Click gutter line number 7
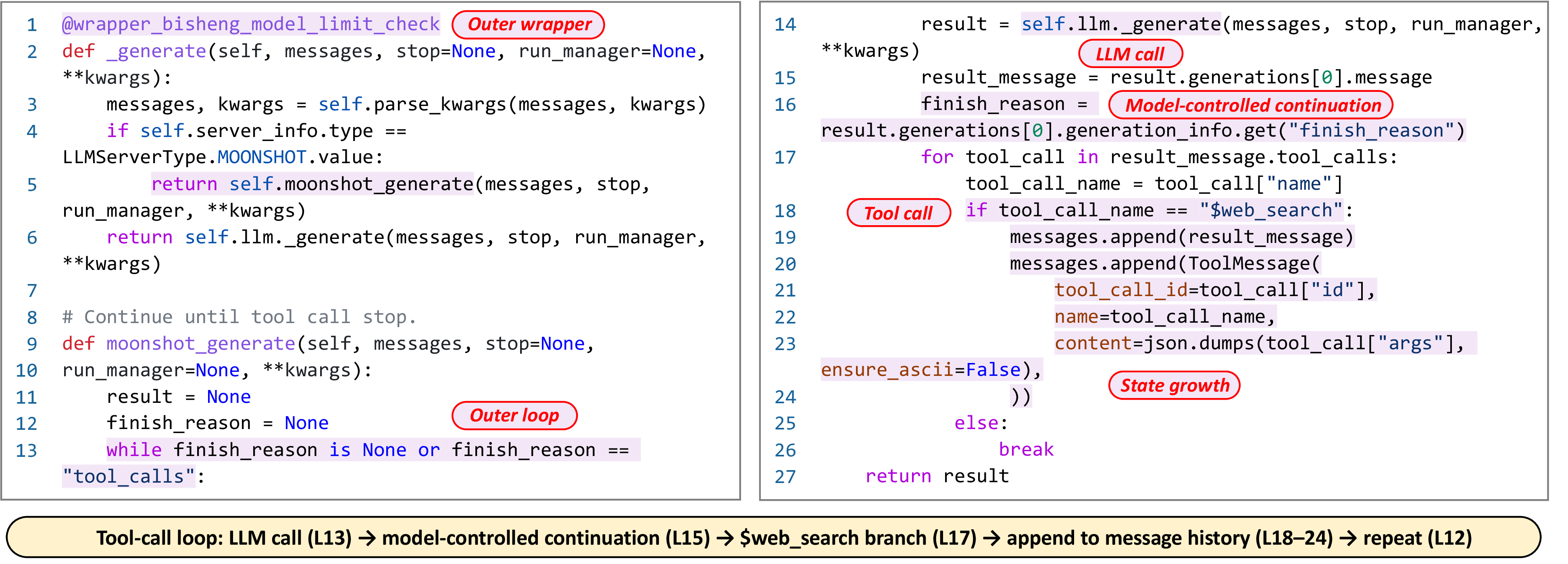 (x=32, y=291)
